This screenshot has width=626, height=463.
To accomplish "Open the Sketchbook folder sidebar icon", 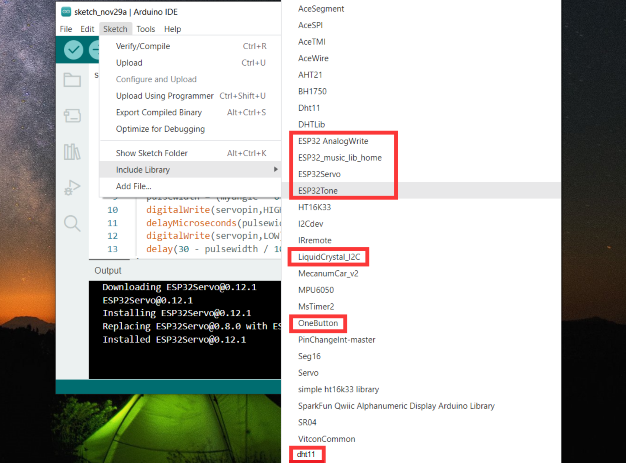I will (72, 80).
